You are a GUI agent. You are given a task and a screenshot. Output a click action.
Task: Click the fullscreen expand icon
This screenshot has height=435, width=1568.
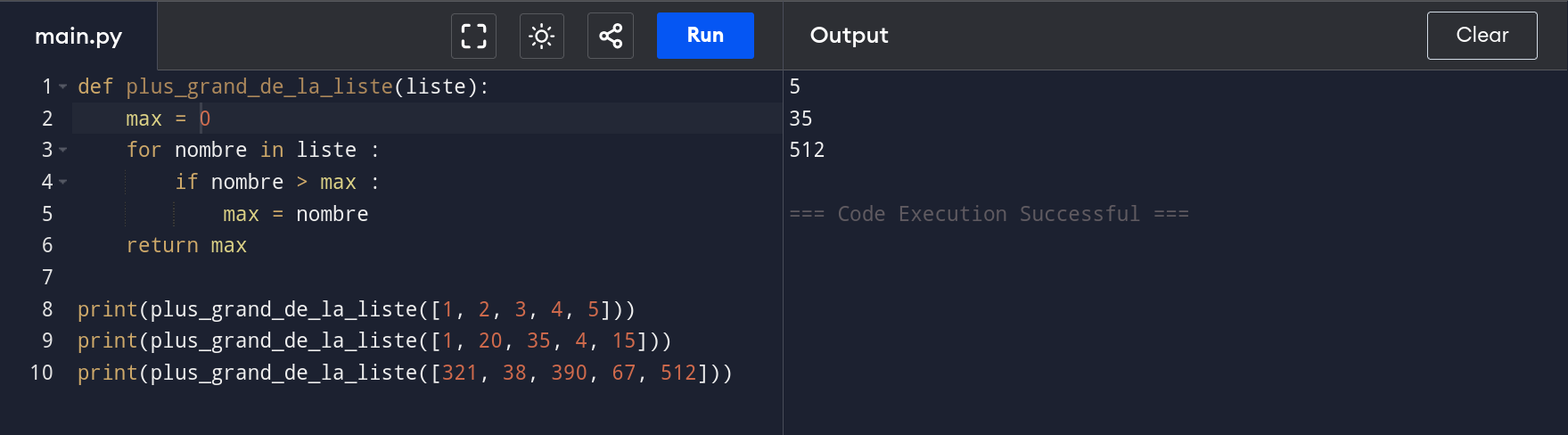pos(473,36)
